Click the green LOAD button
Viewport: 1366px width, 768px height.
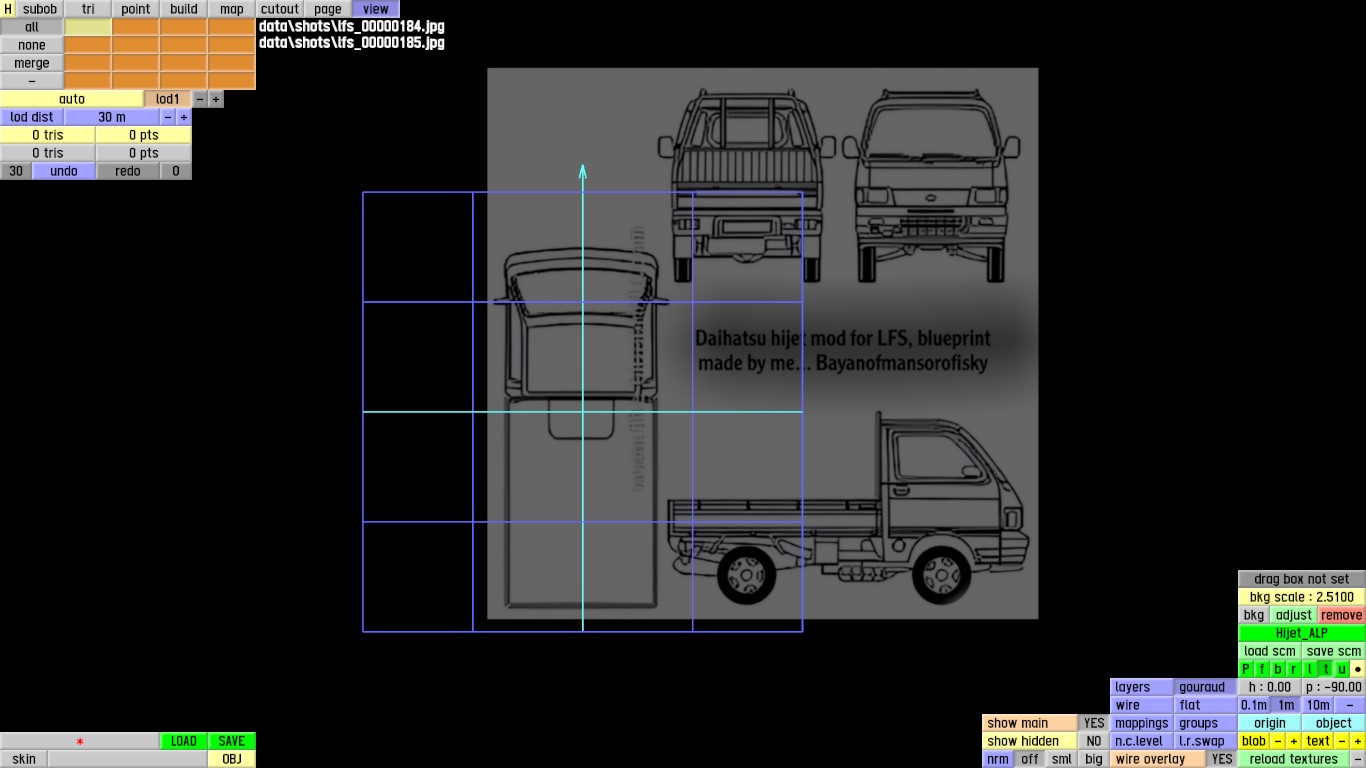(184, 741)
